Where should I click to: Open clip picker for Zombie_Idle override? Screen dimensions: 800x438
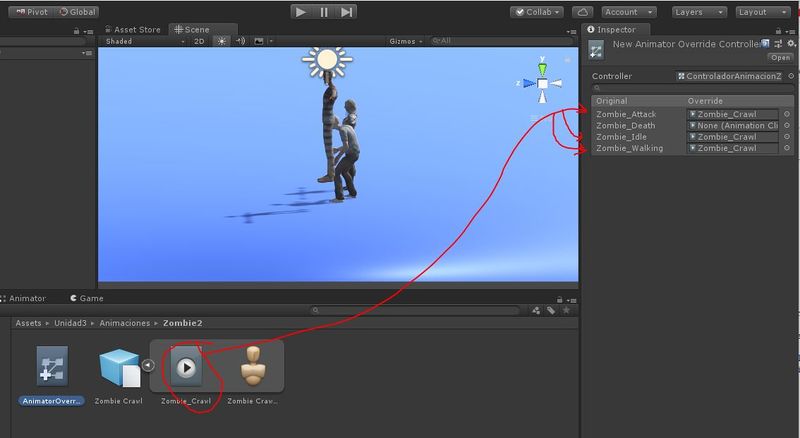(x=787, y=137)
